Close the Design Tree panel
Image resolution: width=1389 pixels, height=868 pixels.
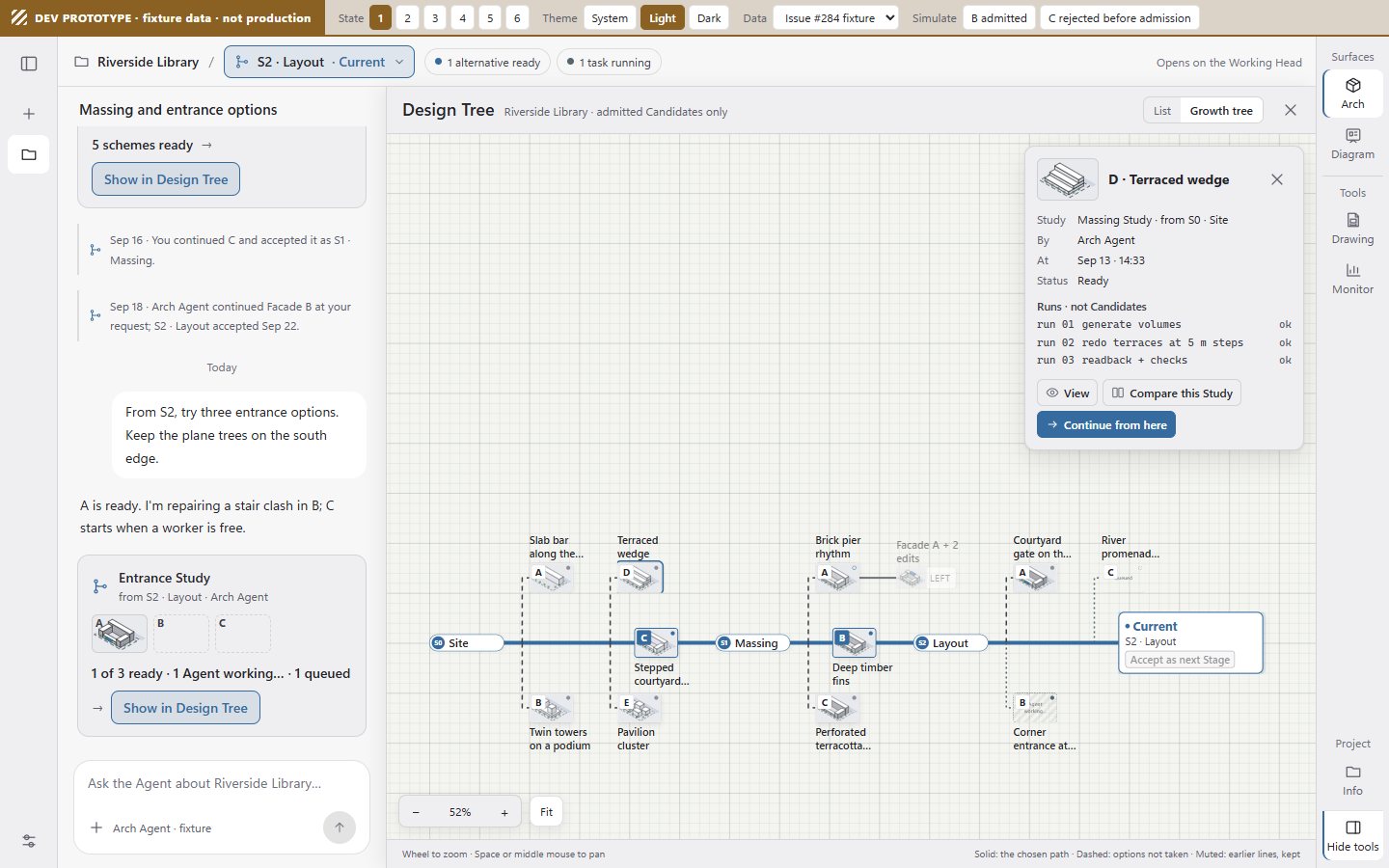point(1291,110)
